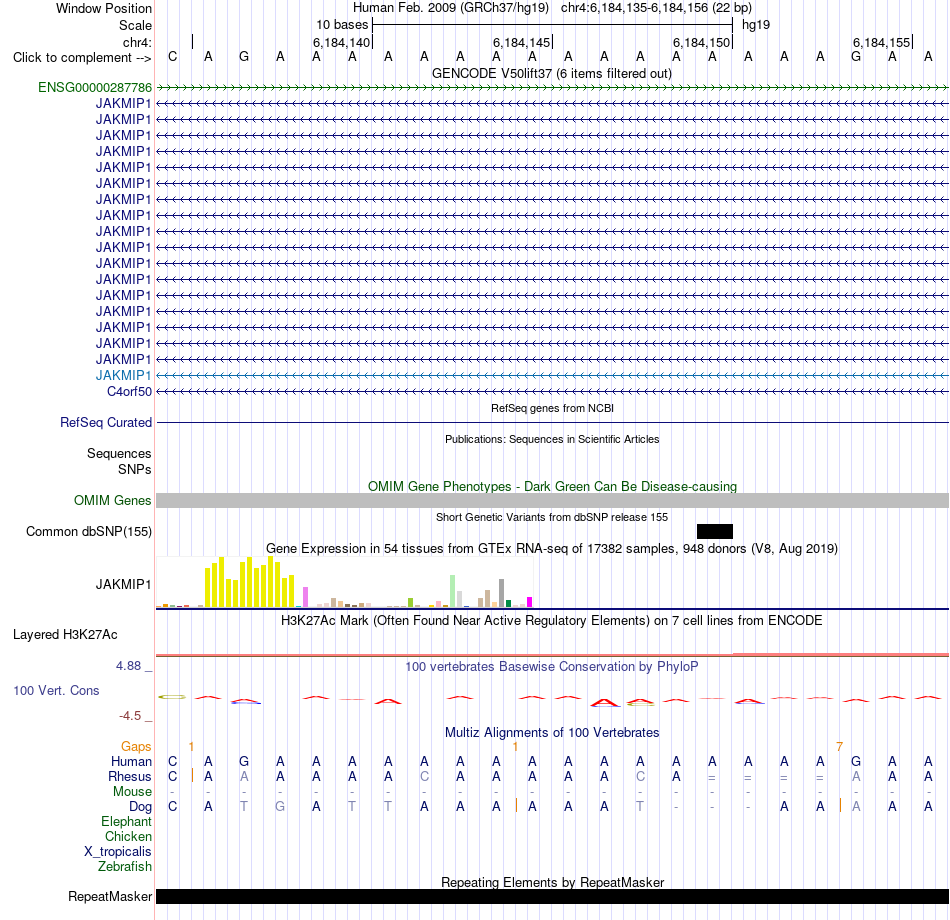
Task: Click the chr4:6,184,135-6,184,156 (22 bp) position text
Action: point(656,8)
